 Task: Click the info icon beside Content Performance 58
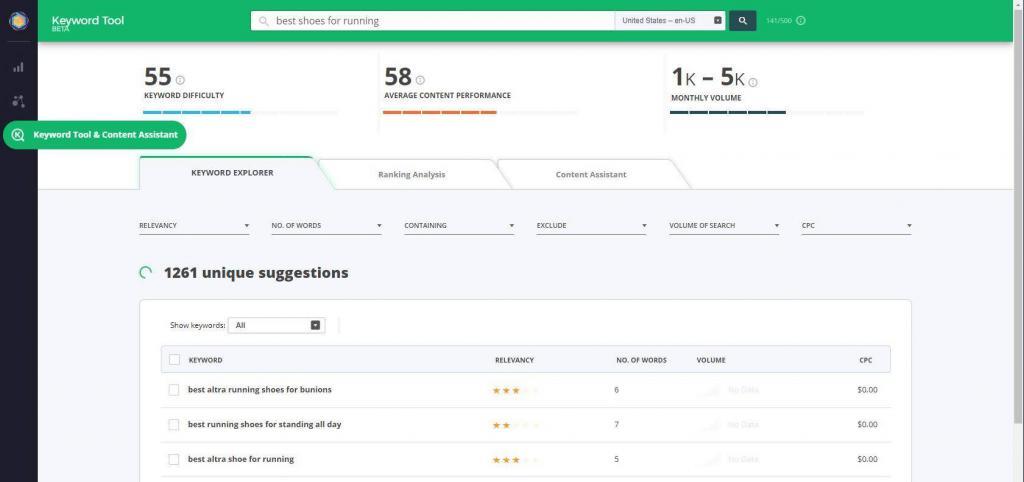[x=420, y=80]
